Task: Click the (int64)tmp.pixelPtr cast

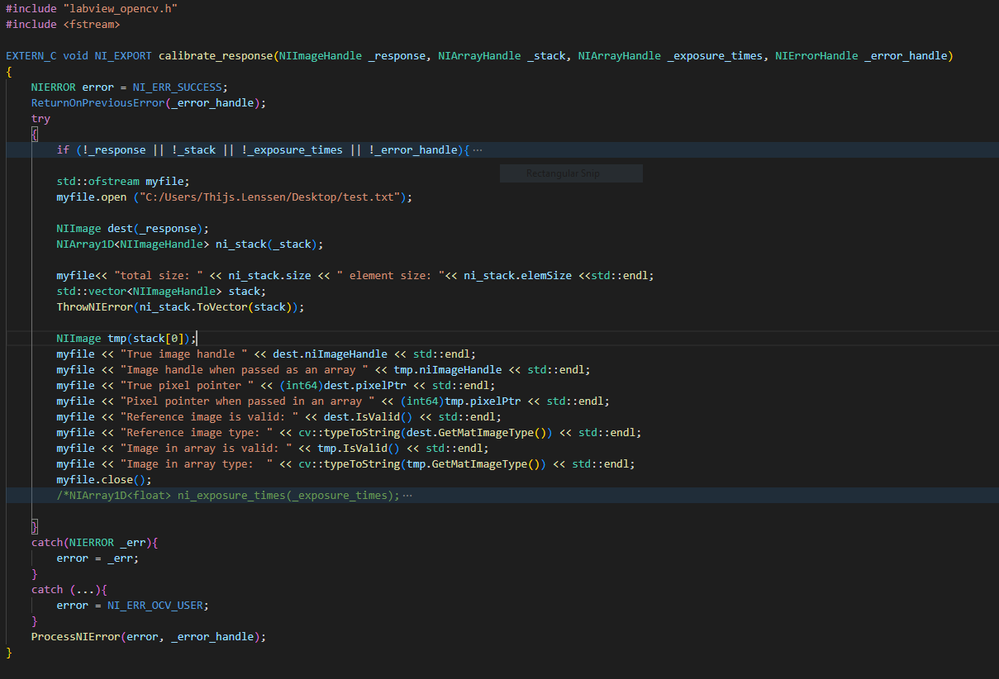Action: coord(461,401)
